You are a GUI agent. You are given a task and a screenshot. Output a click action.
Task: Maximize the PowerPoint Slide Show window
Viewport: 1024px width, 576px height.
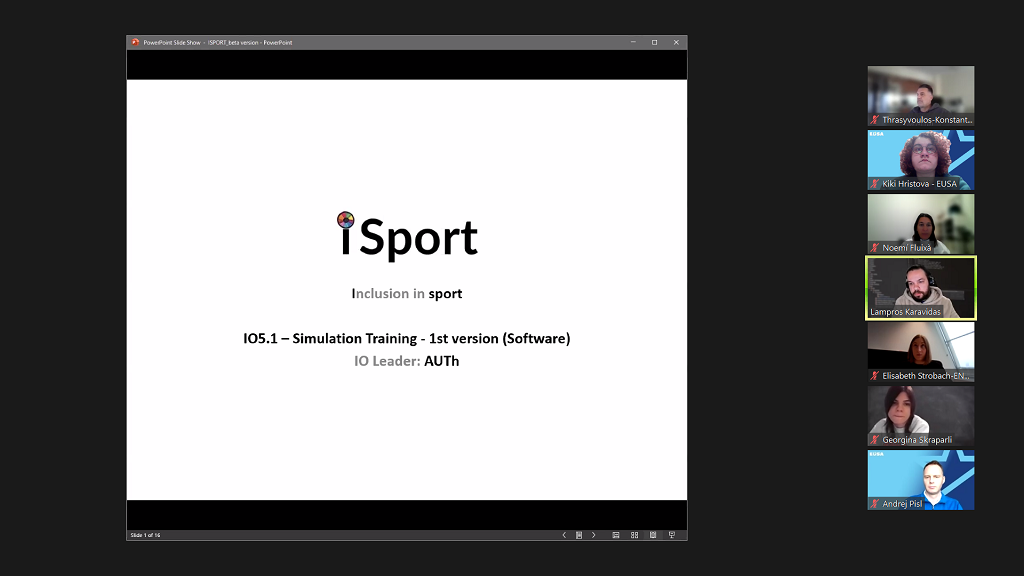tap(654, 42)
